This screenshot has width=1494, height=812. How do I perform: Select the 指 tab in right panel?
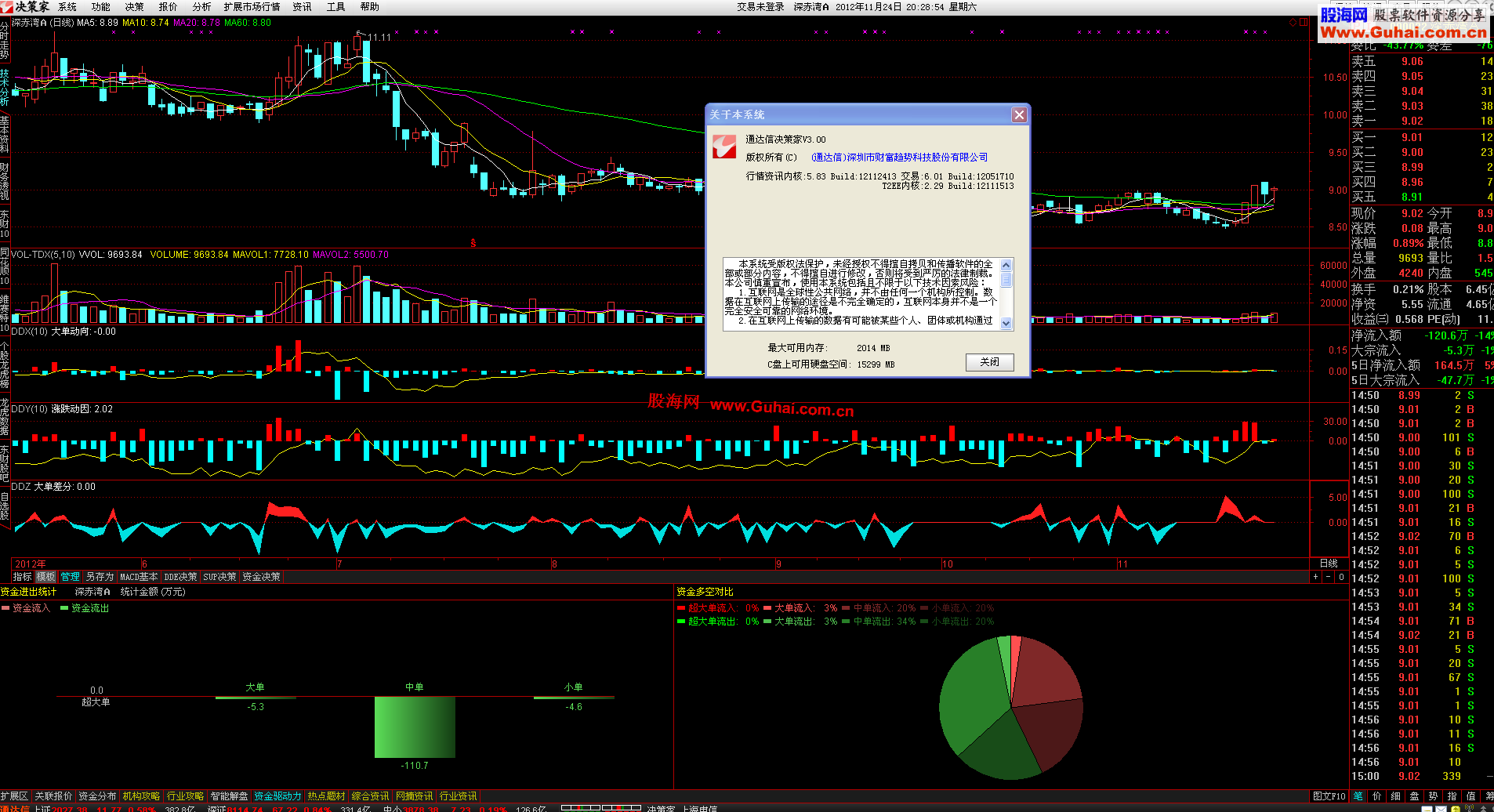(1452, 796)
